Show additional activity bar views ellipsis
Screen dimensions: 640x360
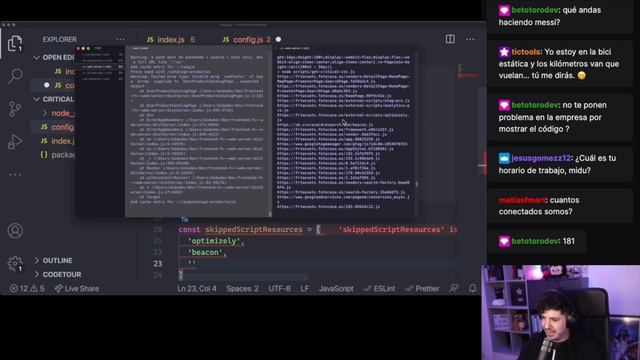pos(15,175)
